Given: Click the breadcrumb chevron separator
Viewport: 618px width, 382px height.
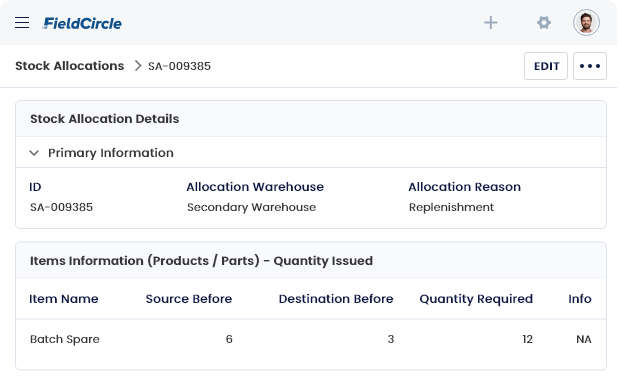Looking at the screenshot, I should point(138,66).
